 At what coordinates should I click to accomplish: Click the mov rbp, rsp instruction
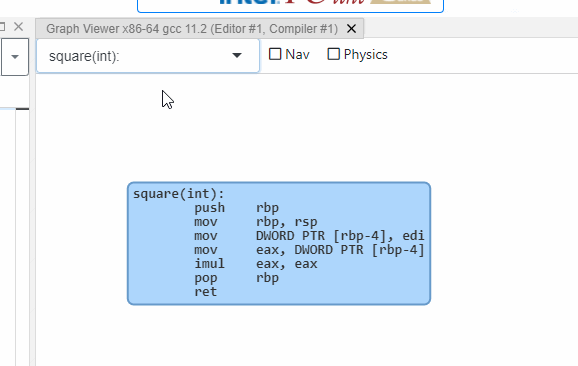pyautogui.click(x=256, y=222)
